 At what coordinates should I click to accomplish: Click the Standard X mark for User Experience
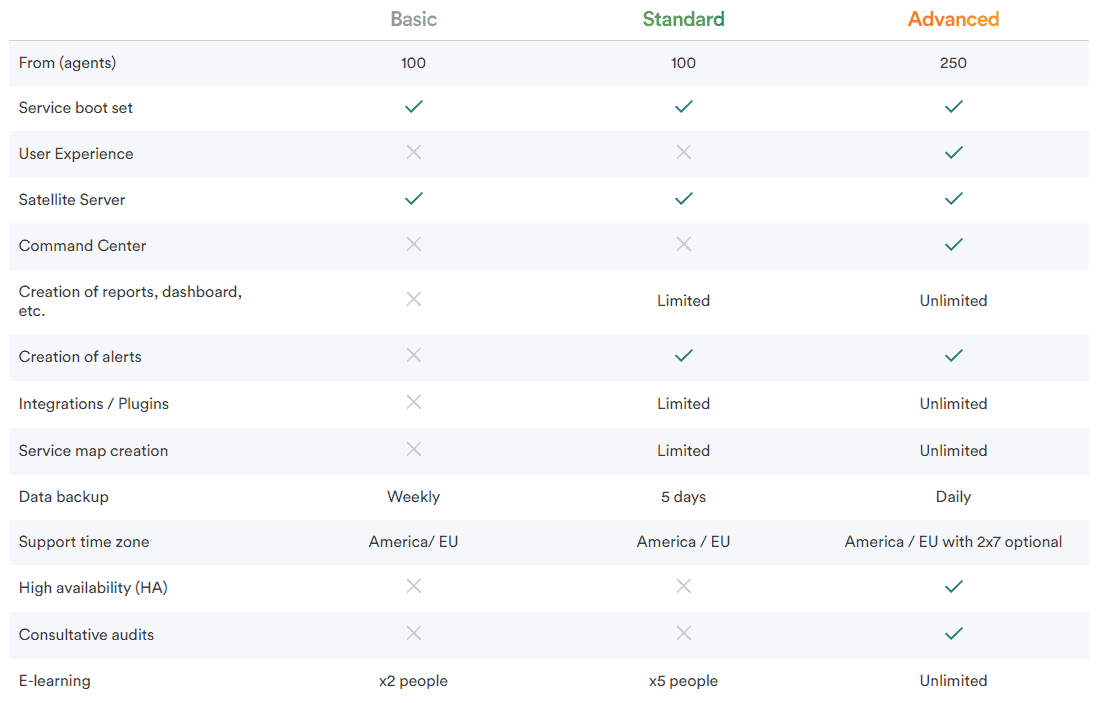tap(684, 152)
